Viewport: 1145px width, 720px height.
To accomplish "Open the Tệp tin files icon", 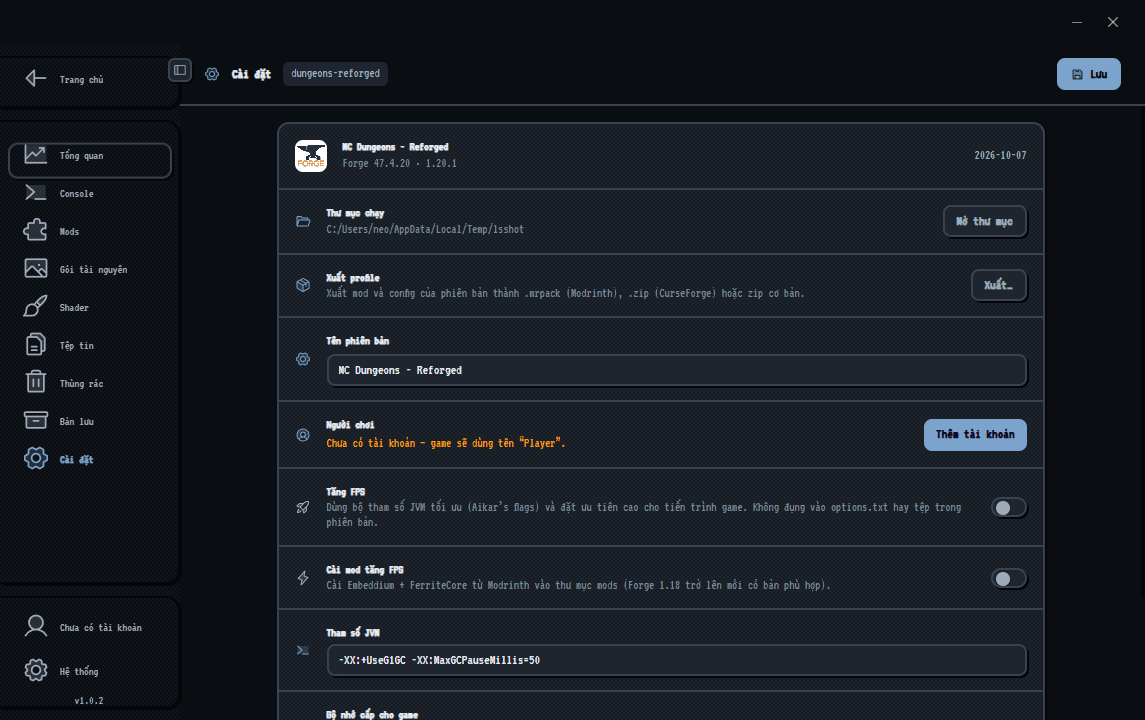I will coord(35,345).
